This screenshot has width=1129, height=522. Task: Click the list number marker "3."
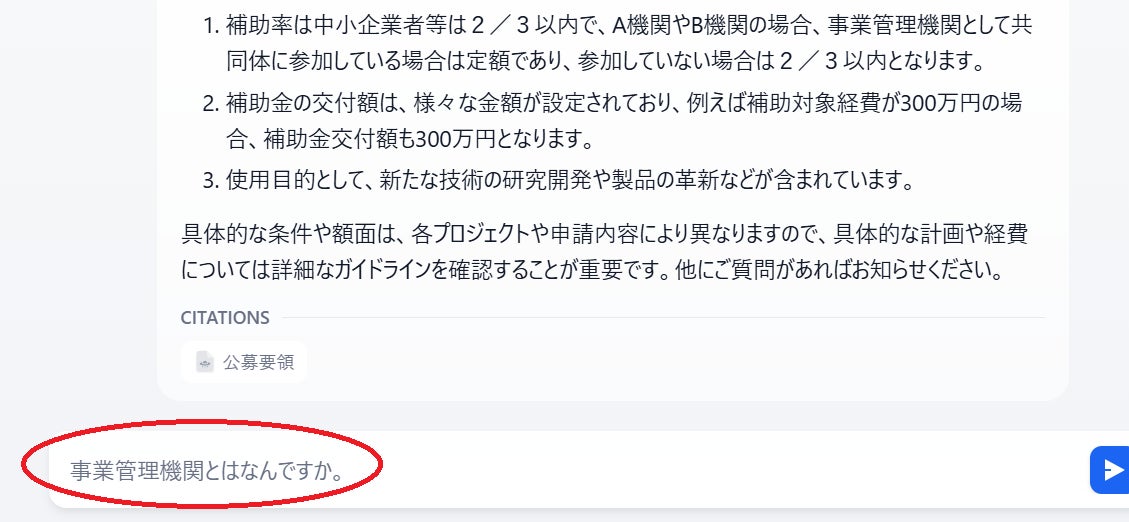coord(211,179)
